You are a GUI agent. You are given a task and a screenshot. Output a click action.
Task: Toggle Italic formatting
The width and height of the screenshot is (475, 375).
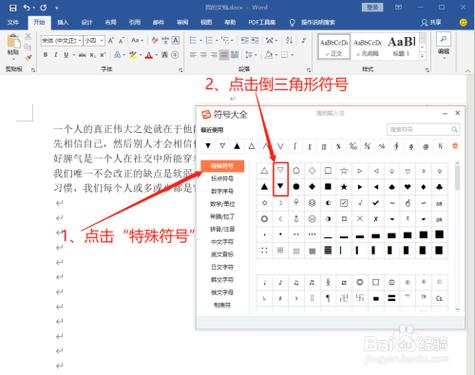pos(56,55)
